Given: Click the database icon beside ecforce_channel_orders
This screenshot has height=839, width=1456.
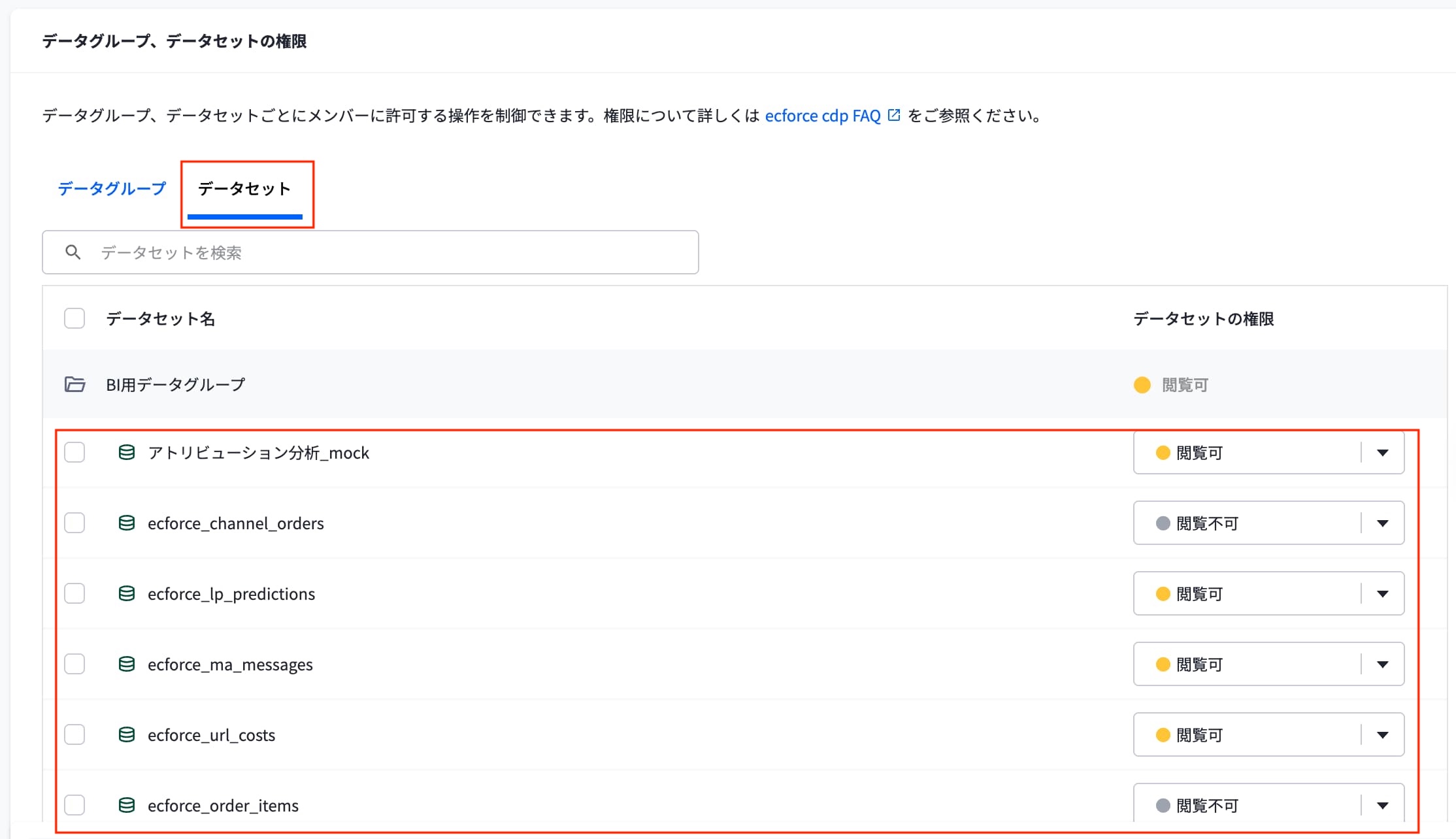Looking at the screenshot, I should coord(127,523).
